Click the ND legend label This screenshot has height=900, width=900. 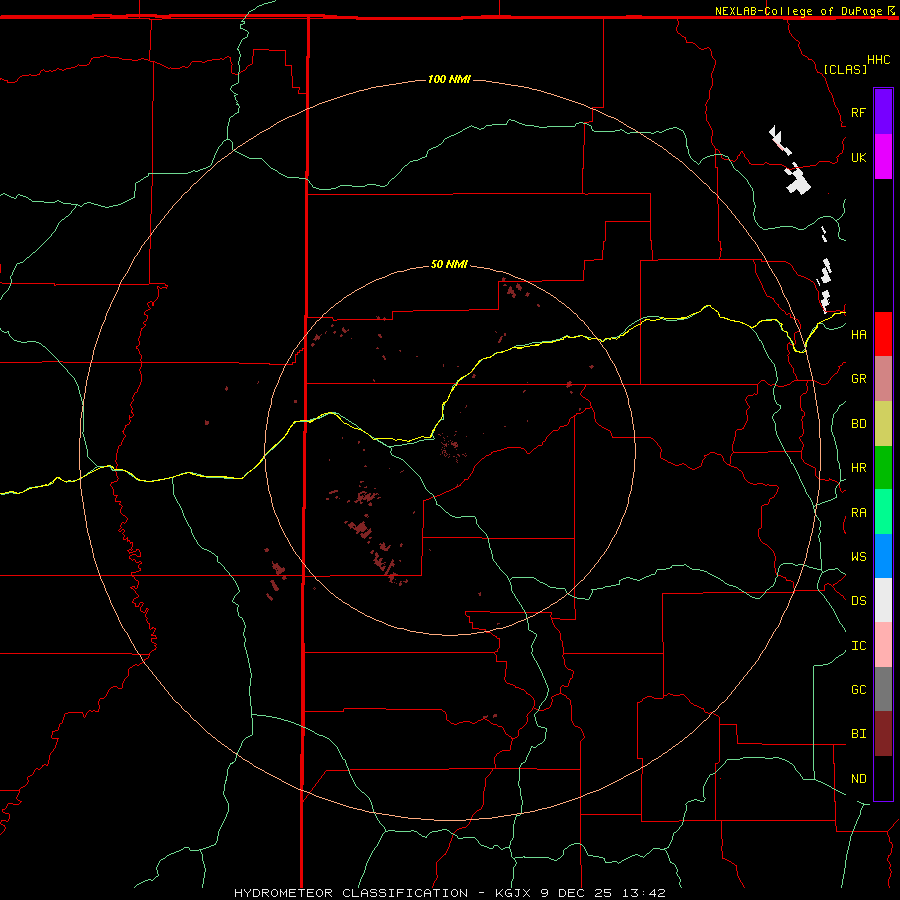(x=858, y=778)
